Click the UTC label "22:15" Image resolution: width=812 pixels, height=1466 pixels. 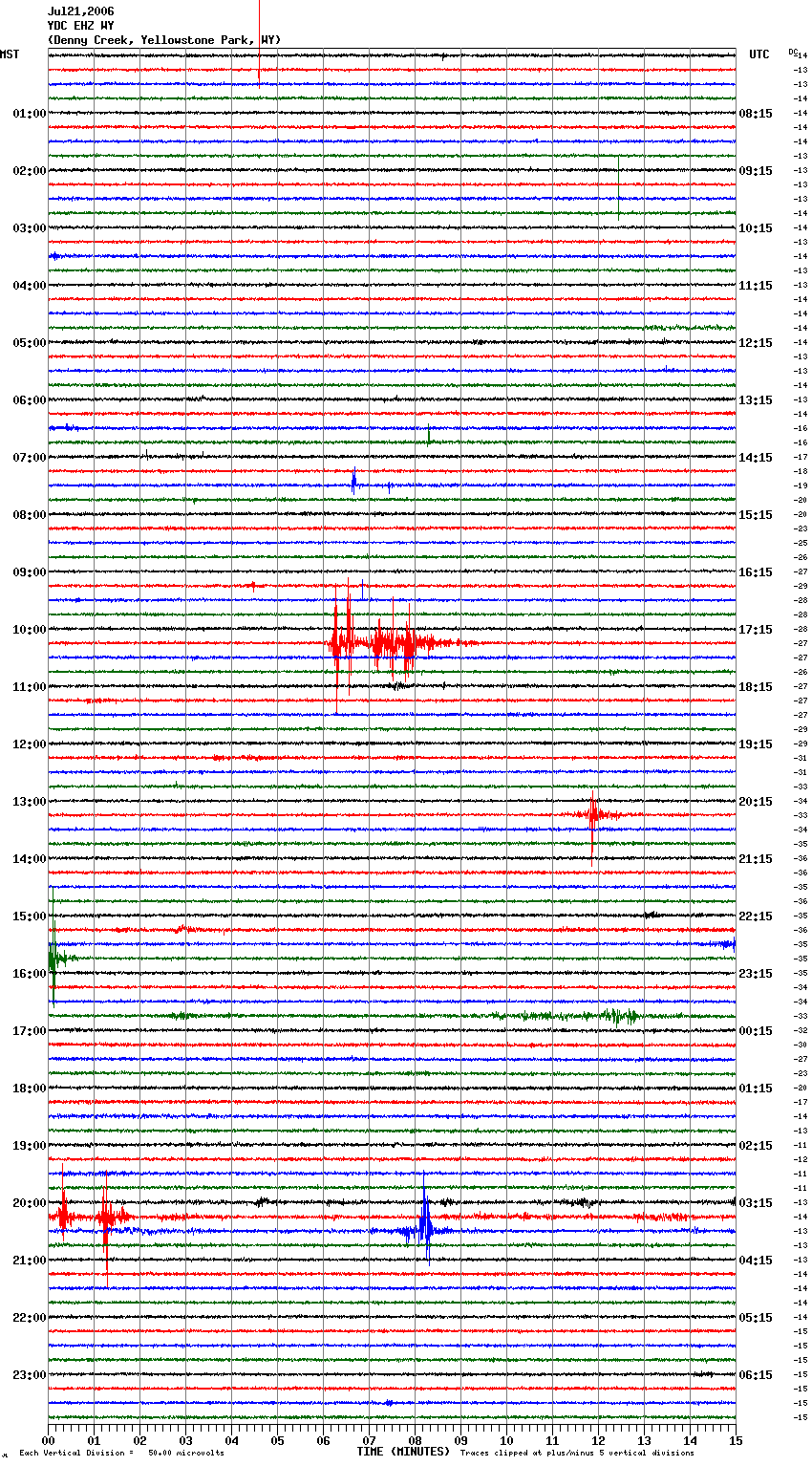point(756,916)
